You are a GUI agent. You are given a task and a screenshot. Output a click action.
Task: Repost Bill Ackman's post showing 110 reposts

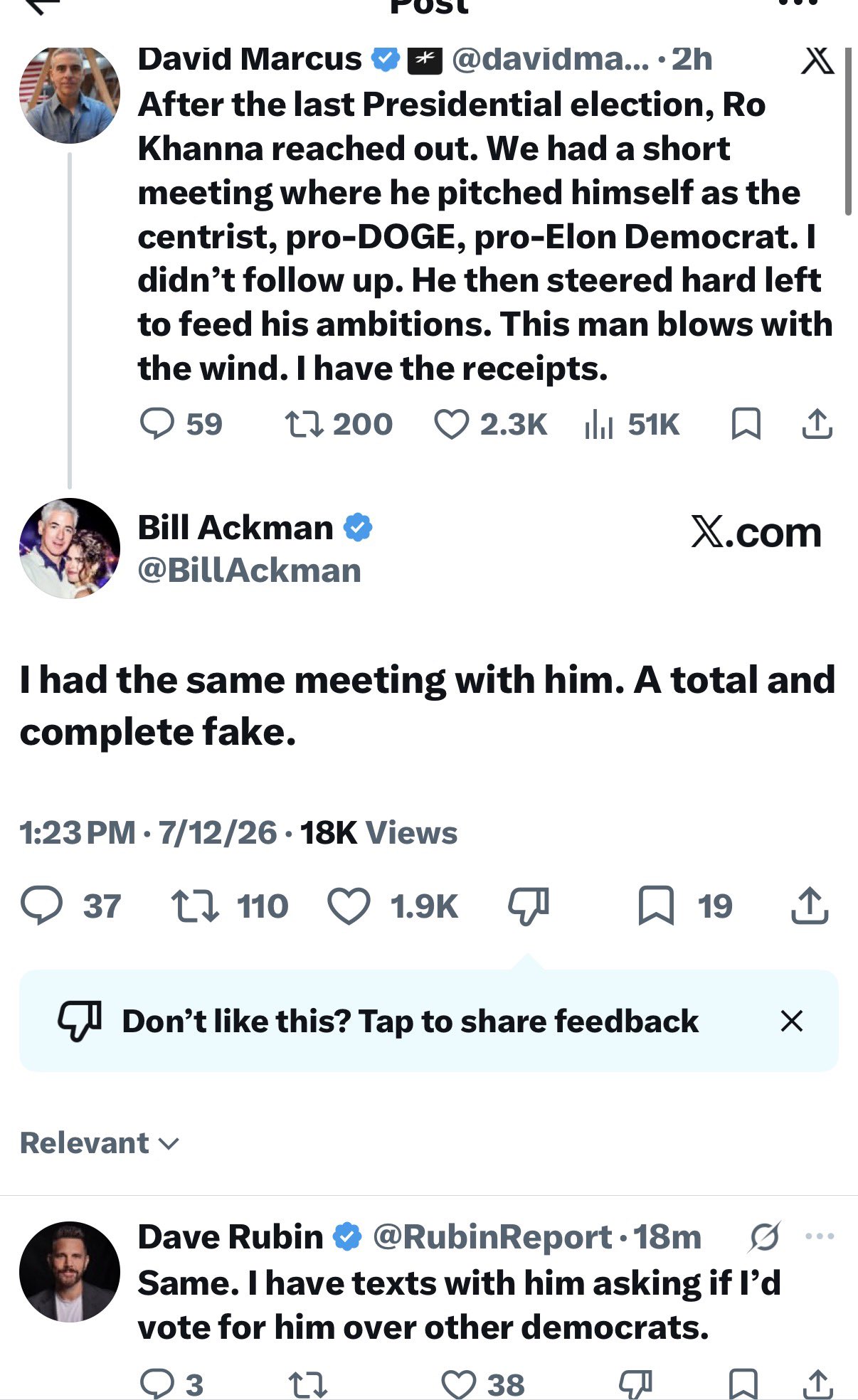[x=195, y=907]
